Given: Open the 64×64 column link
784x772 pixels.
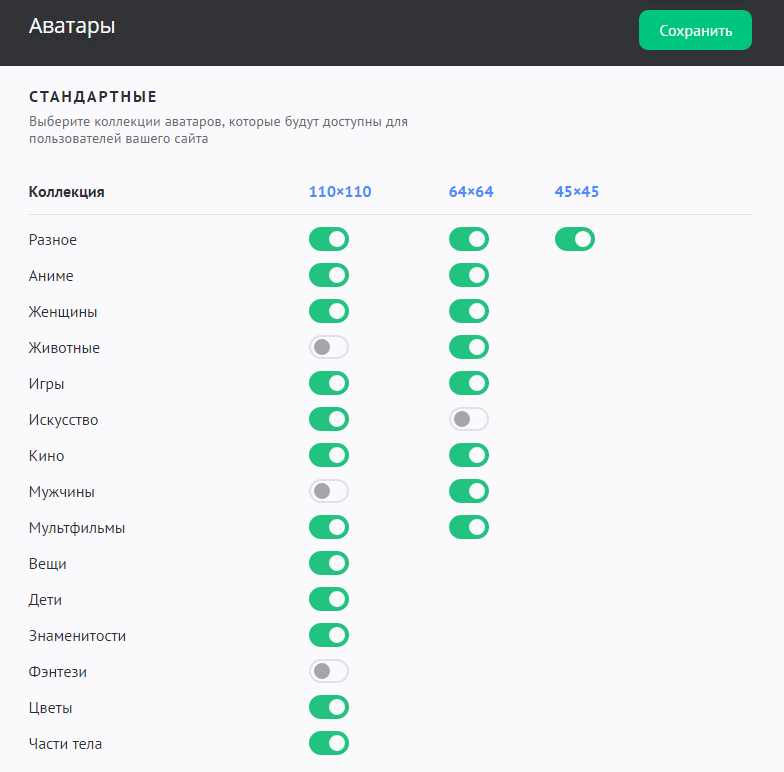Looking at the screenshot, I should [x=471, y=192].
